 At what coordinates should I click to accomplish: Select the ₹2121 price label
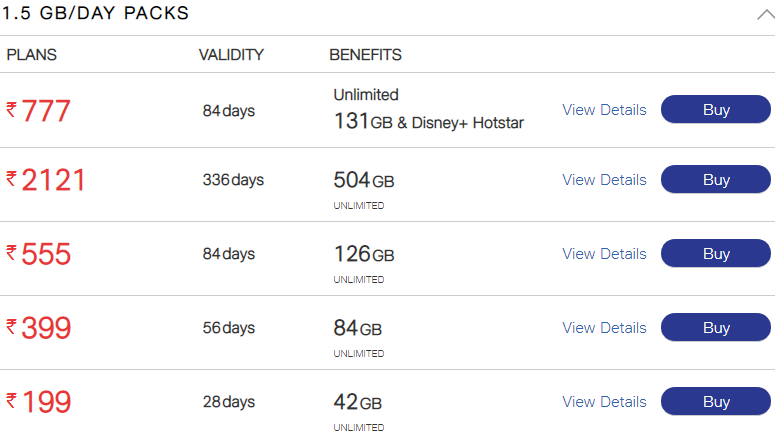45,180
